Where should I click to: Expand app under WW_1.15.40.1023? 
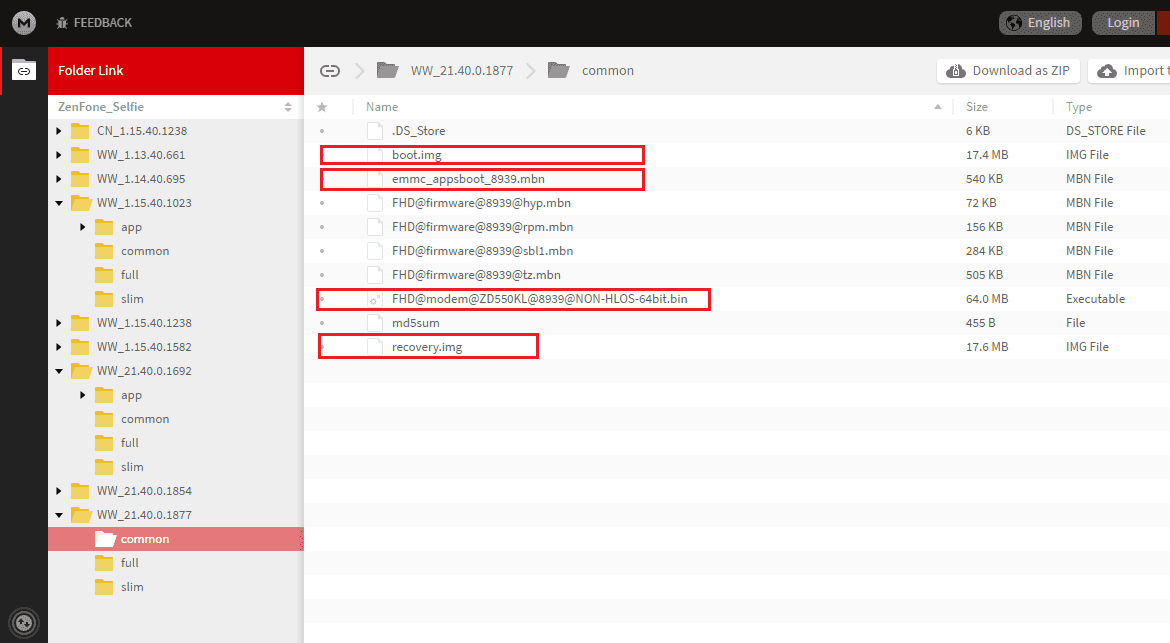click(x=83, y=227)
